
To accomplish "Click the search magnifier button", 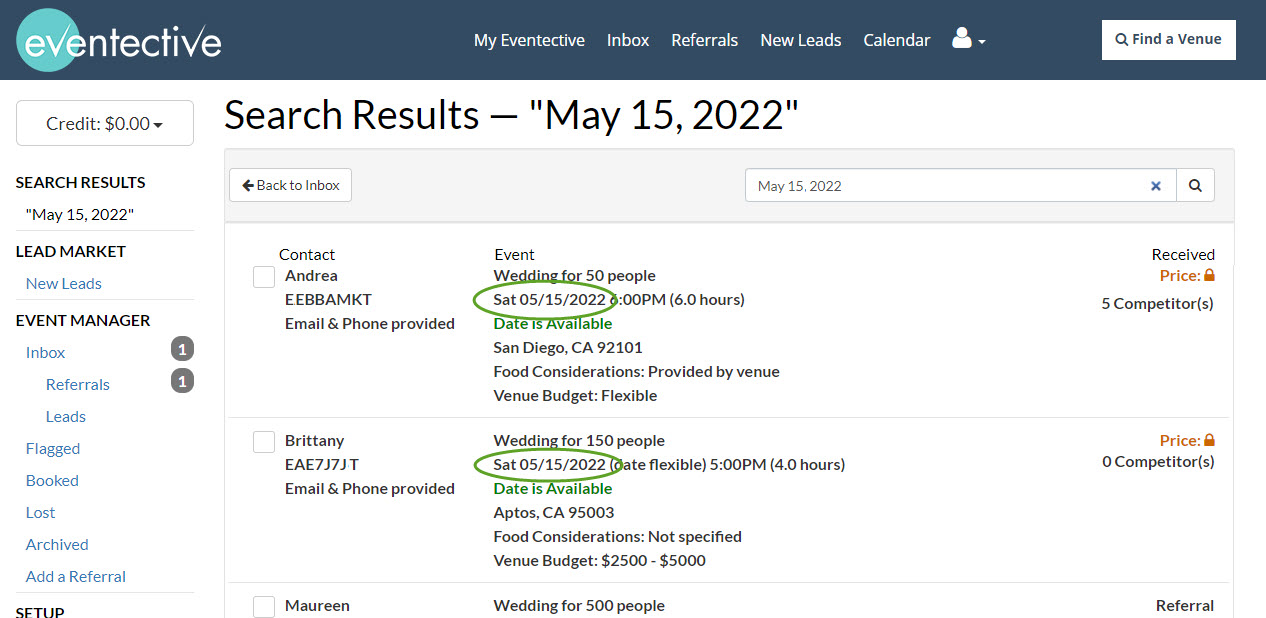I will 1195,185.
